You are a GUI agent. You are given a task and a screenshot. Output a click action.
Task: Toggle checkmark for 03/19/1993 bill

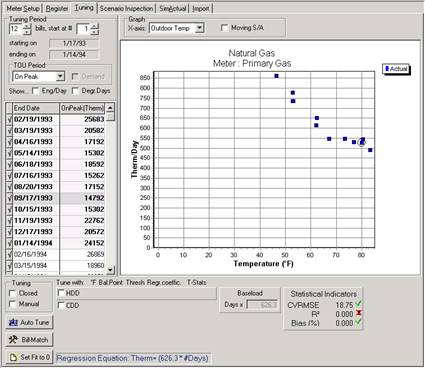click(x=9, y=131)
